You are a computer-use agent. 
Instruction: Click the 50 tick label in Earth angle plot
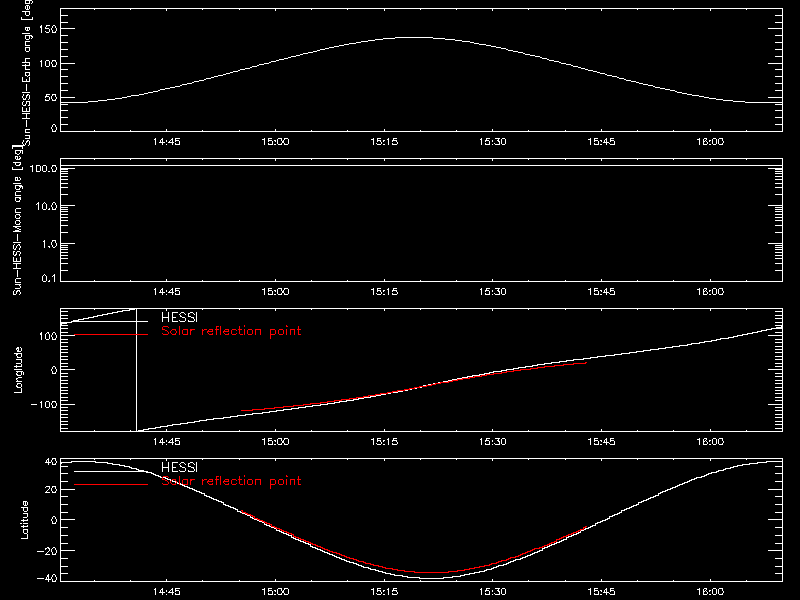(x=51, y=98)
